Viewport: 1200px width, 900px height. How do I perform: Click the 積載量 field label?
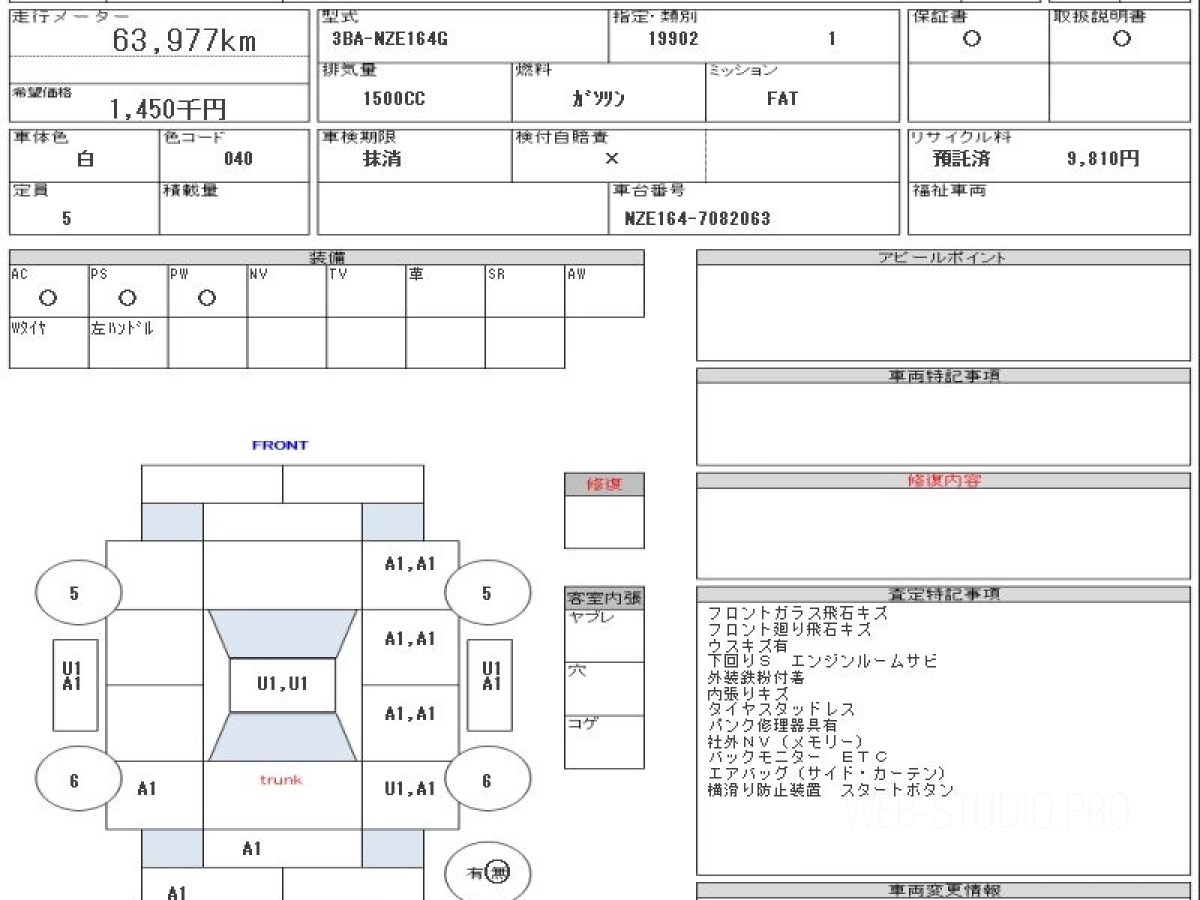point(190,191)
